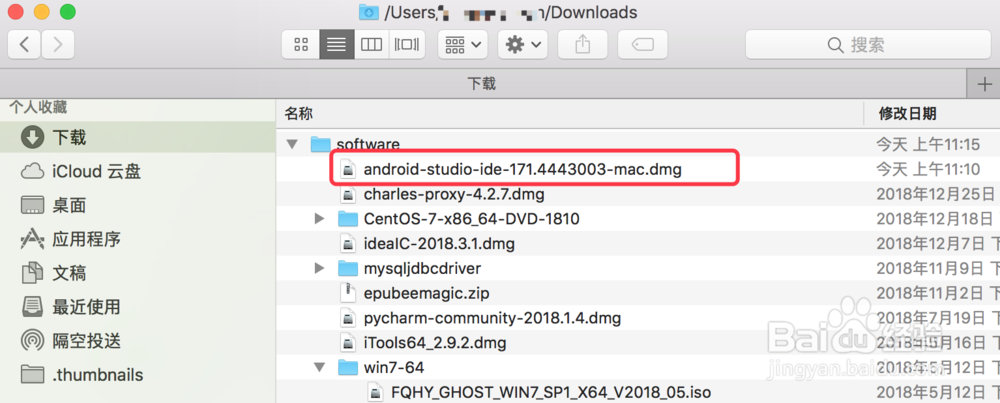Select epubeemagic.zip

427,293
